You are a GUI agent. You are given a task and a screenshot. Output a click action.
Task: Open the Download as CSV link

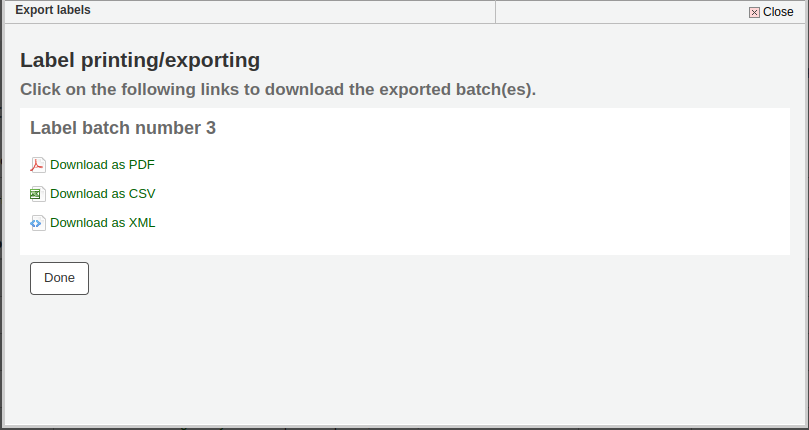102,194
